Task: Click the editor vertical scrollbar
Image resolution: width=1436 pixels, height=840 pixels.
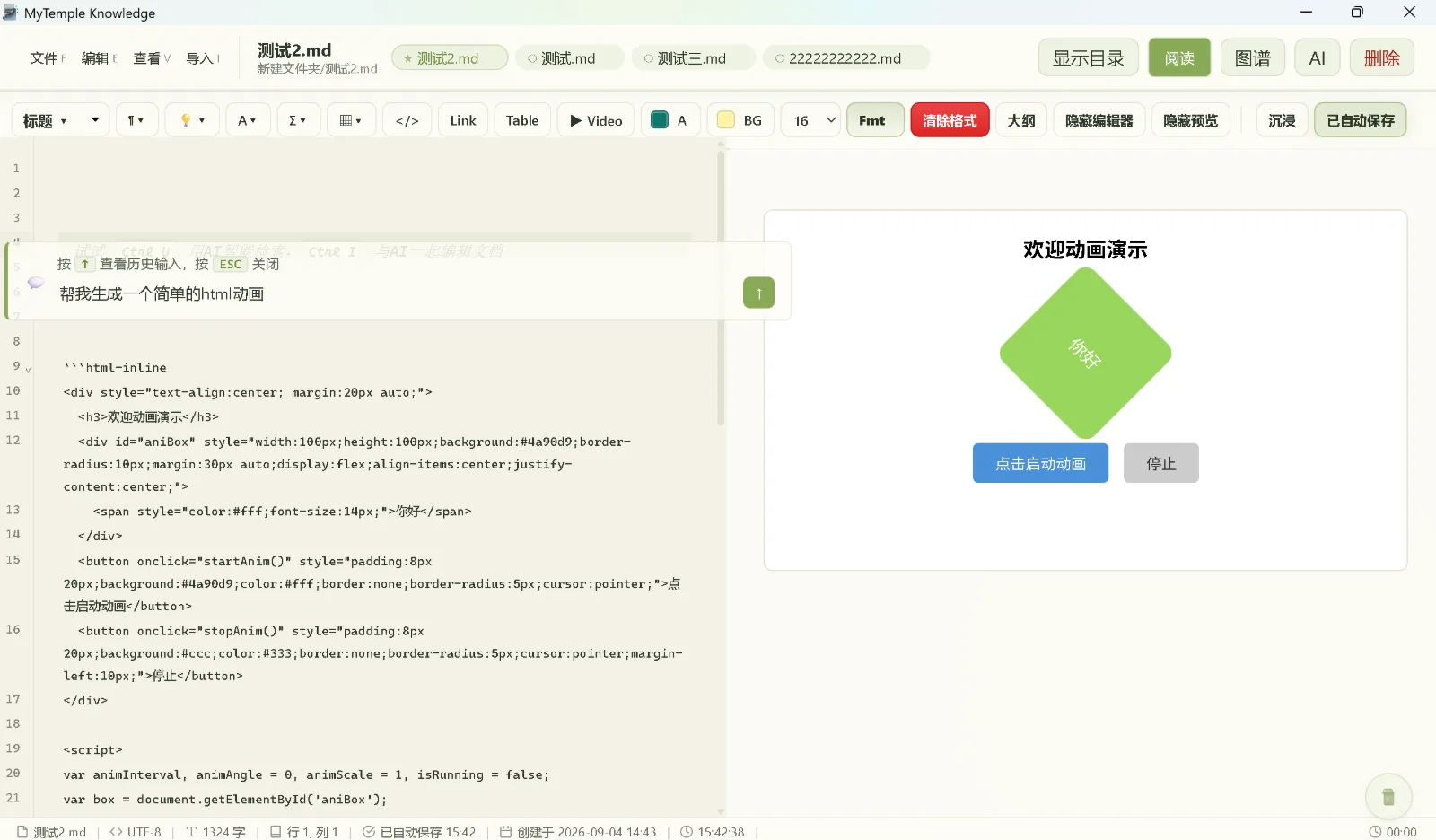Action: click(x=721, y=287)
